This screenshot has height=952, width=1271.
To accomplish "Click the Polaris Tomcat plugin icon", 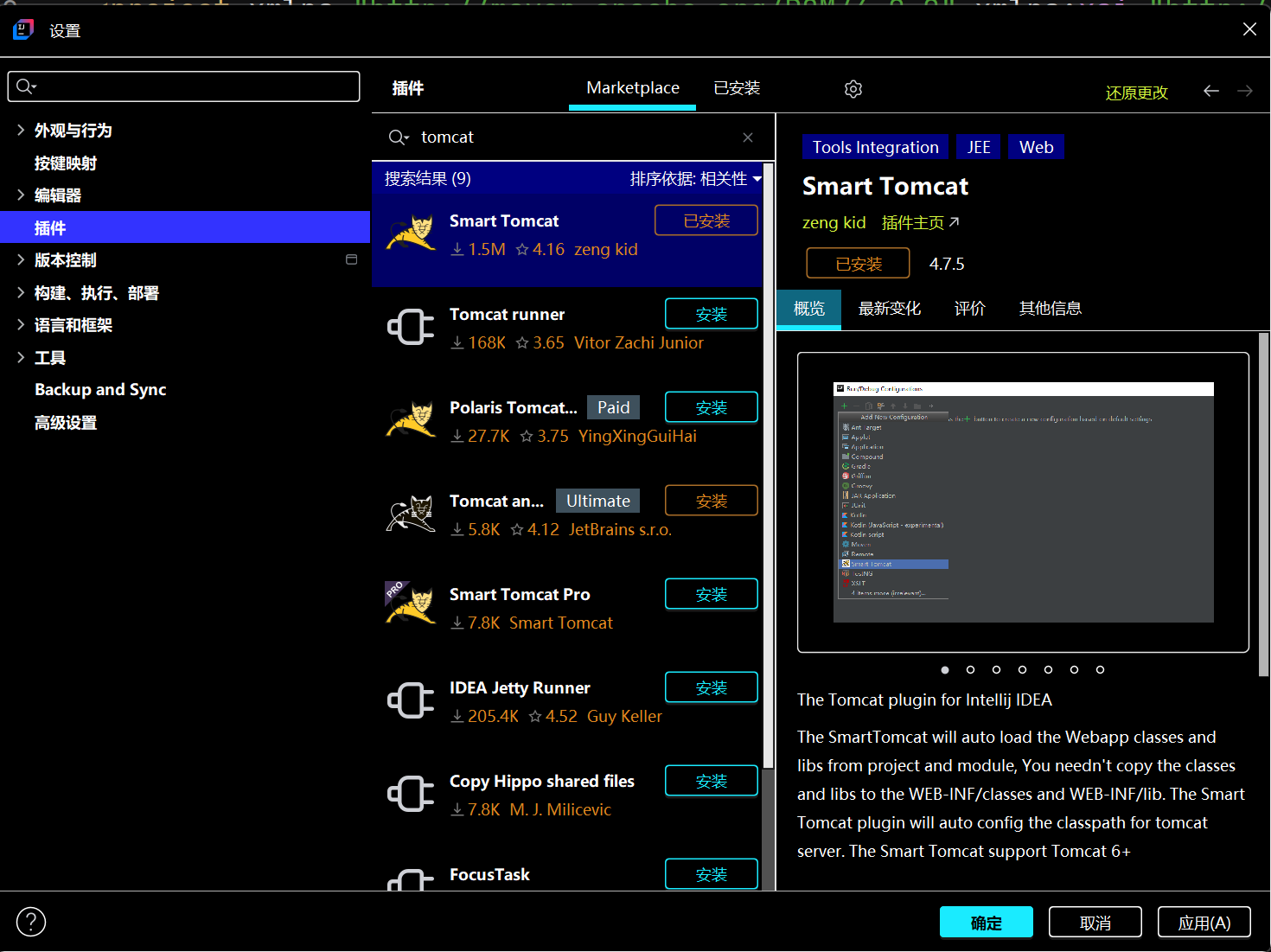I will 412,421.
